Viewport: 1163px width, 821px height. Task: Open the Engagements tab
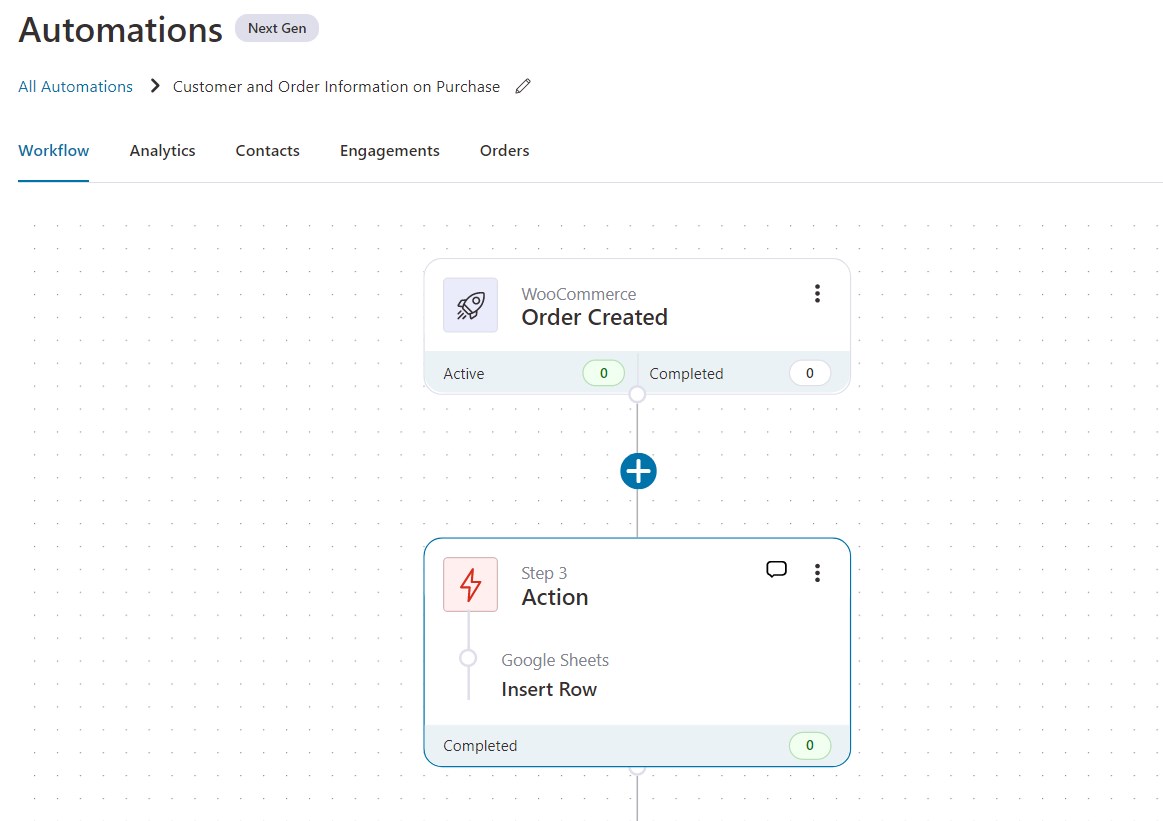coord(389,150)
